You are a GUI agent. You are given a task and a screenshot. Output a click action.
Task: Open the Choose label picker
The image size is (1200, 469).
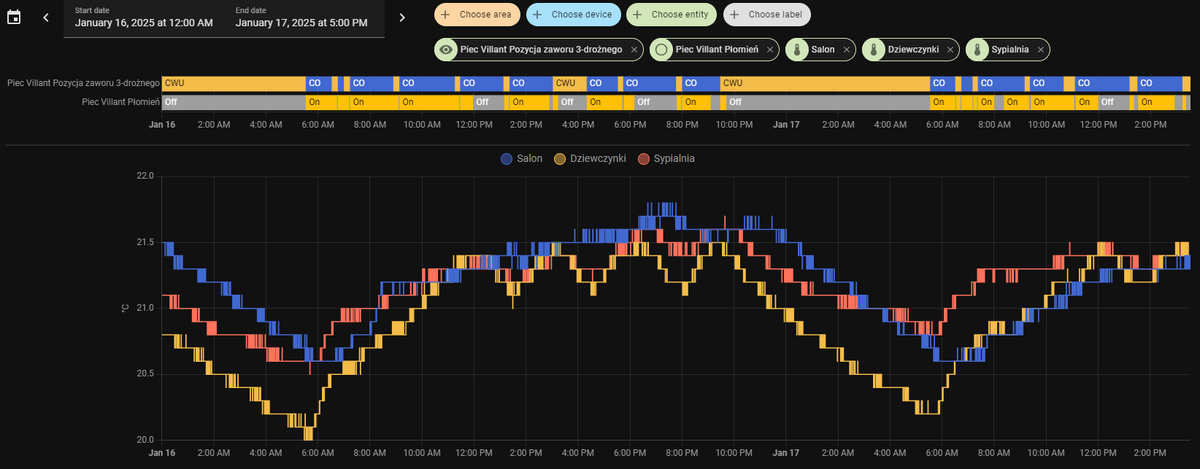(766, 15)
